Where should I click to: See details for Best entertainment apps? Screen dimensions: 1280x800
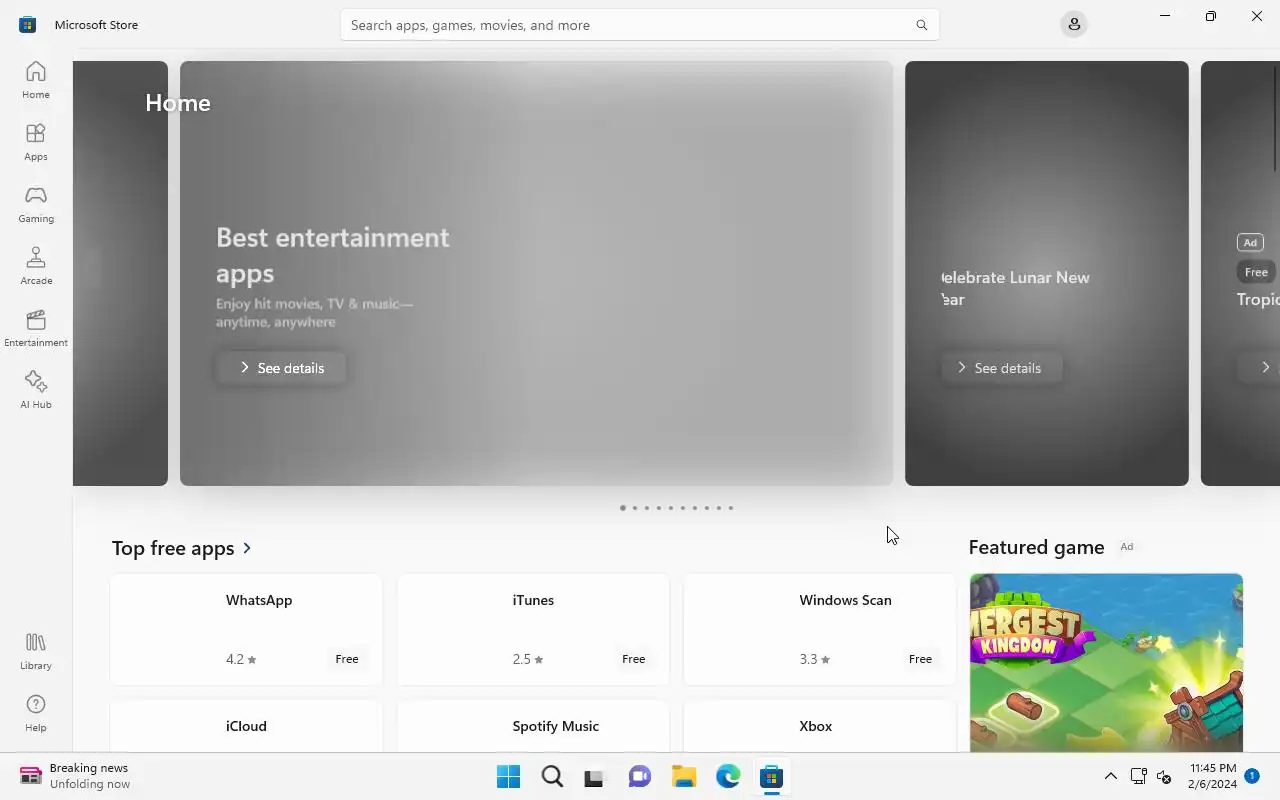click(281, 368)
